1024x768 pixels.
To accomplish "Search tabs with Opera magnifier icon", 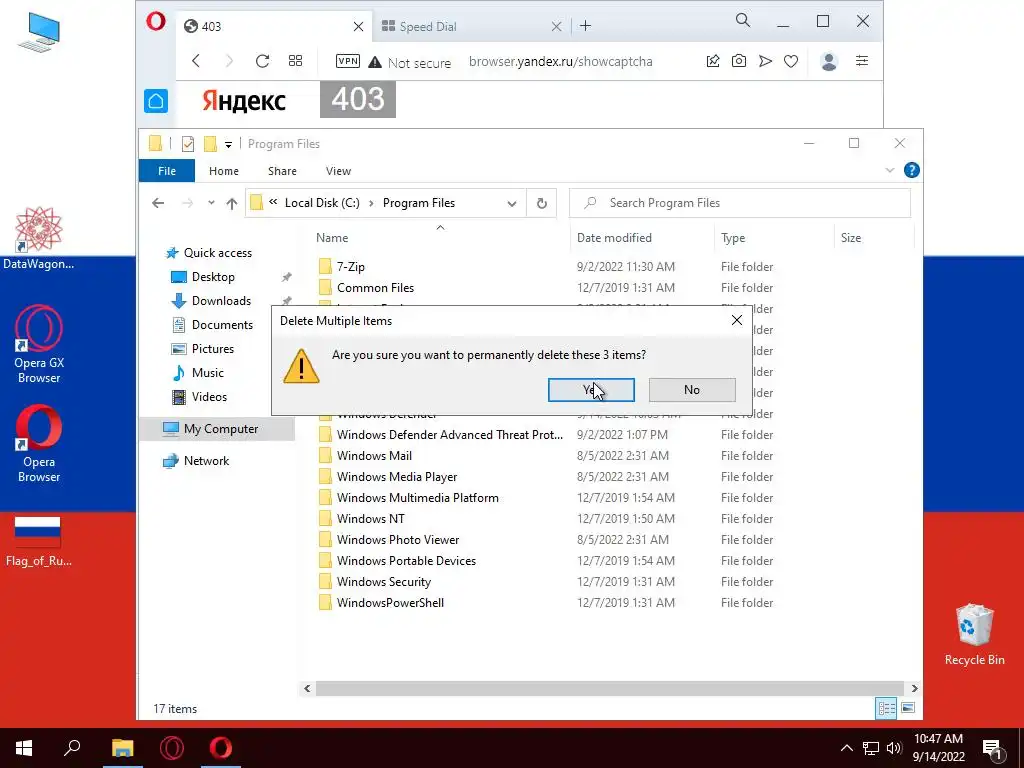I will point(743,21).
